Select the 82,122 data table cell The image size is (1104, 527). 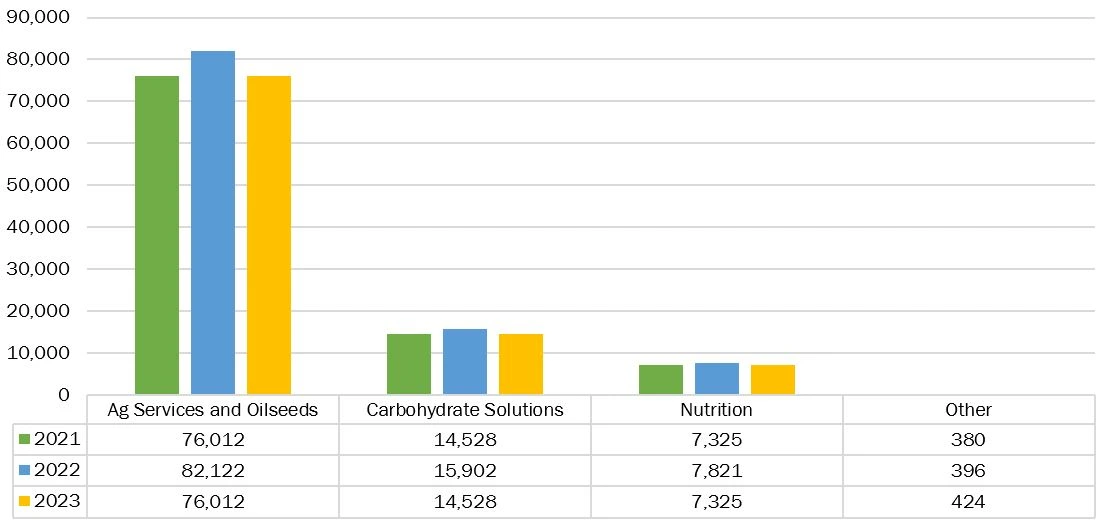coord(213,471)
